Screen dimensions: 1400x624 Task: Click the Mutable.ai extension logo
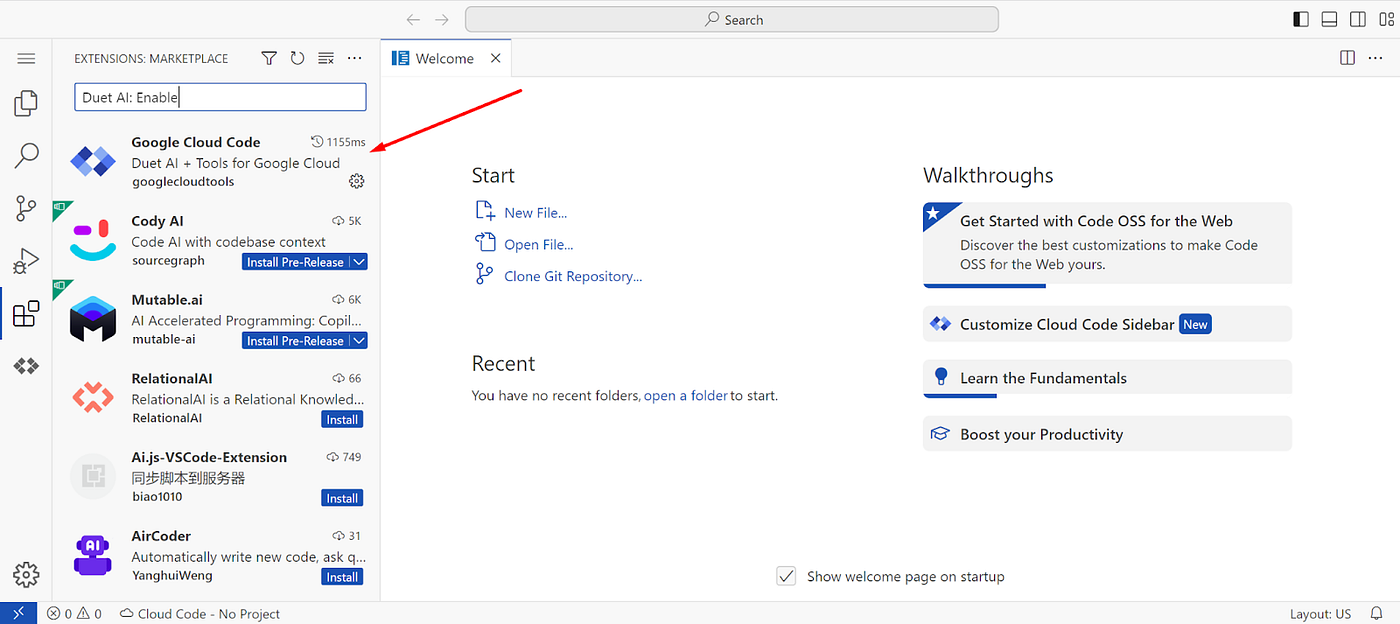(93, 319)
